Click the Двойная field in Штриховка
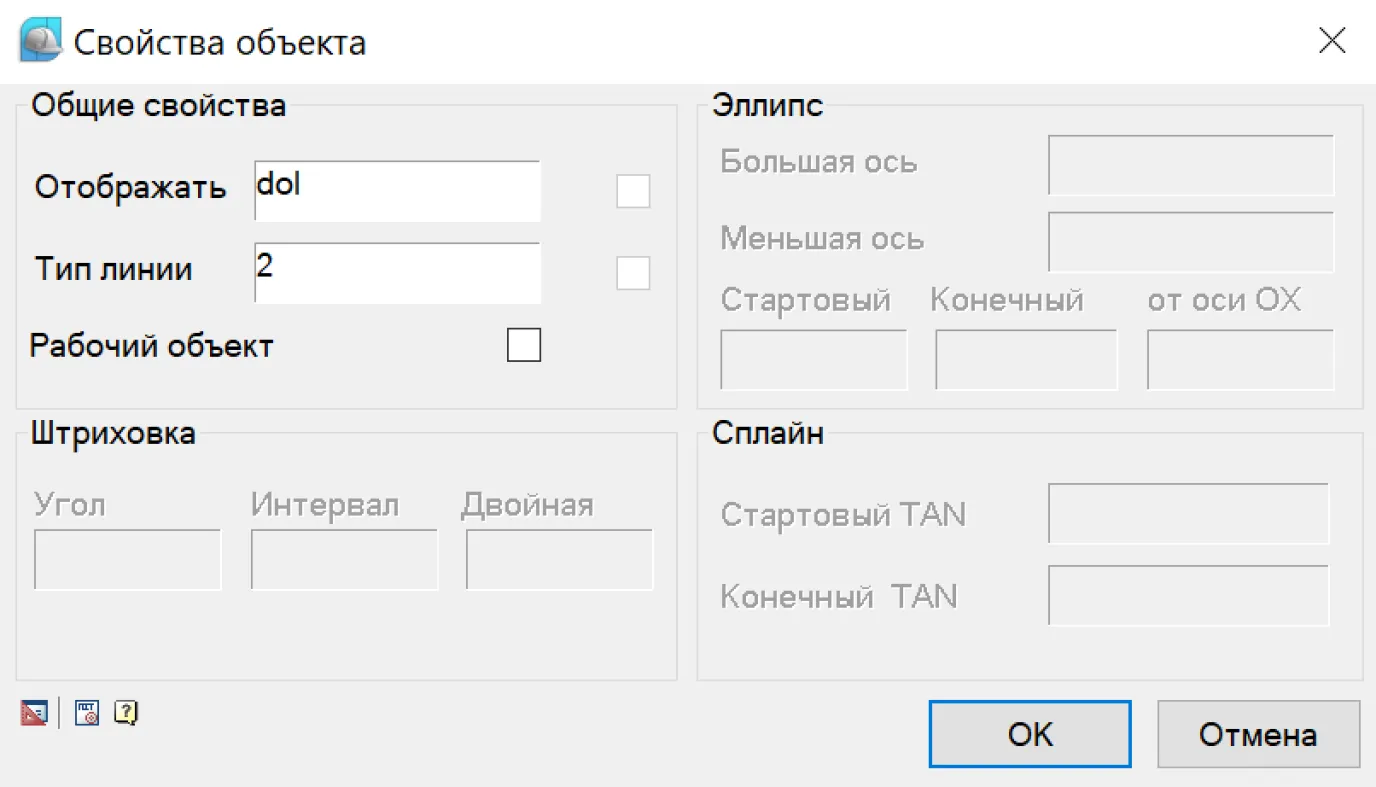The image size is (1376, 787). pyautogui.click(x=559, y=559)
